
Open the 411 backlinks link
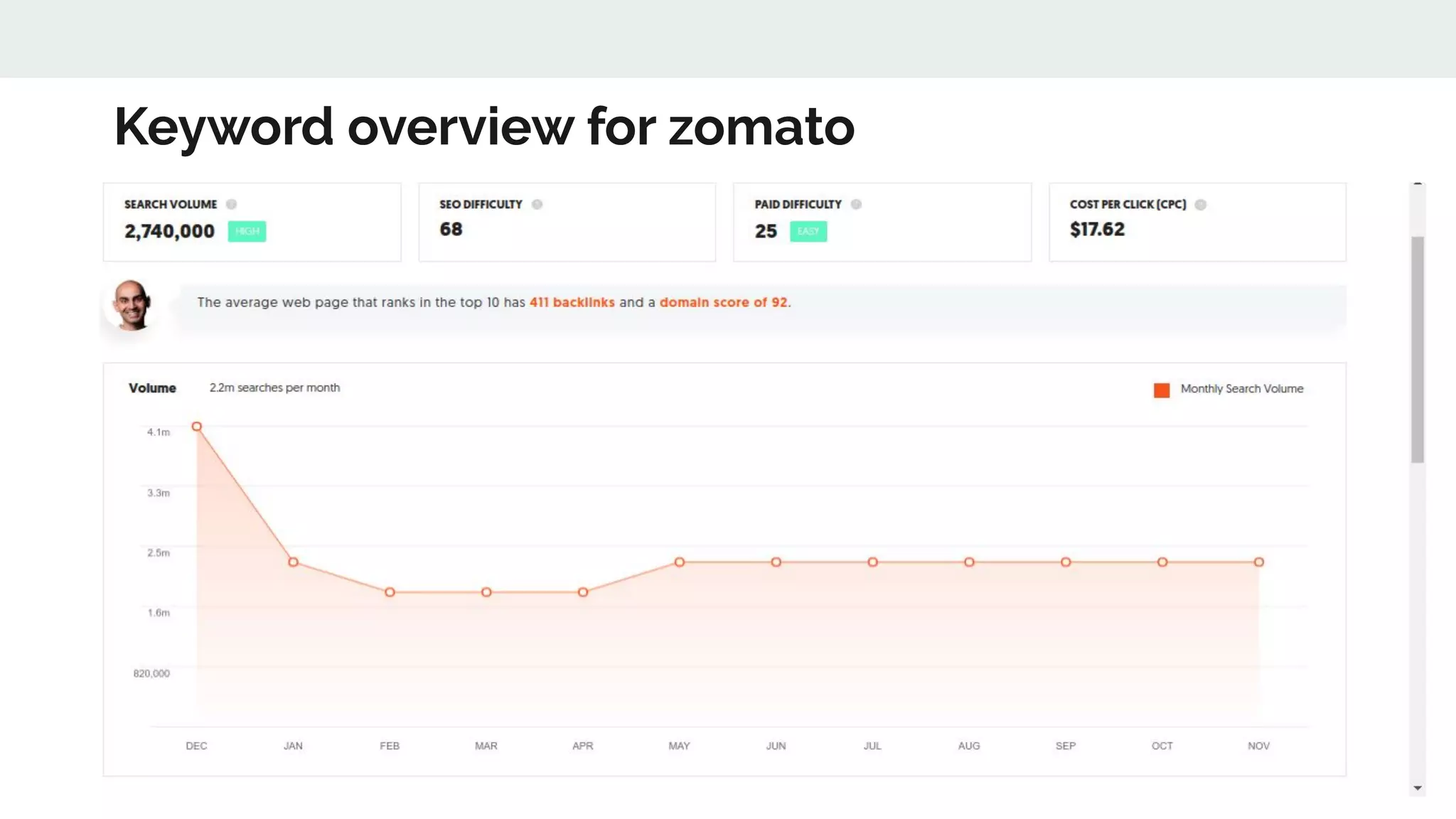(572, 302)
